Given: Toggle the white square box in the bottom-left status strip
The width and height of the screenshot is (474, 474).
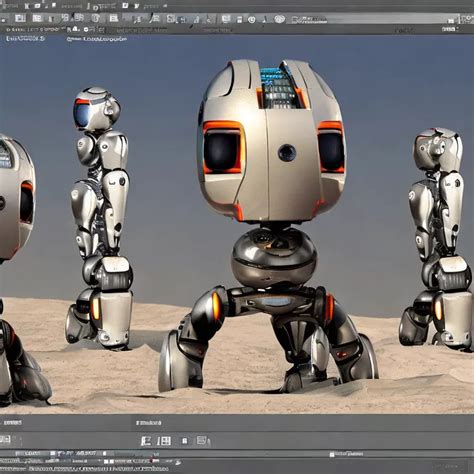Looking at the screenshot, I should (x=52, y=453).
